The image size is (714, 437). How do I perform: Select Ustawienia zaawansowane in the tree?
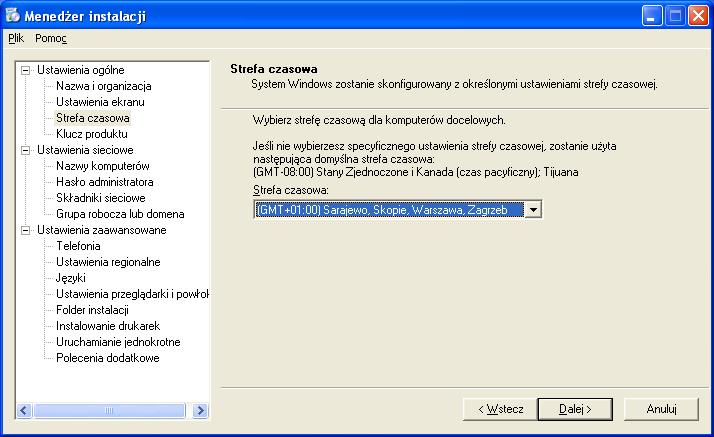[102, 230]
